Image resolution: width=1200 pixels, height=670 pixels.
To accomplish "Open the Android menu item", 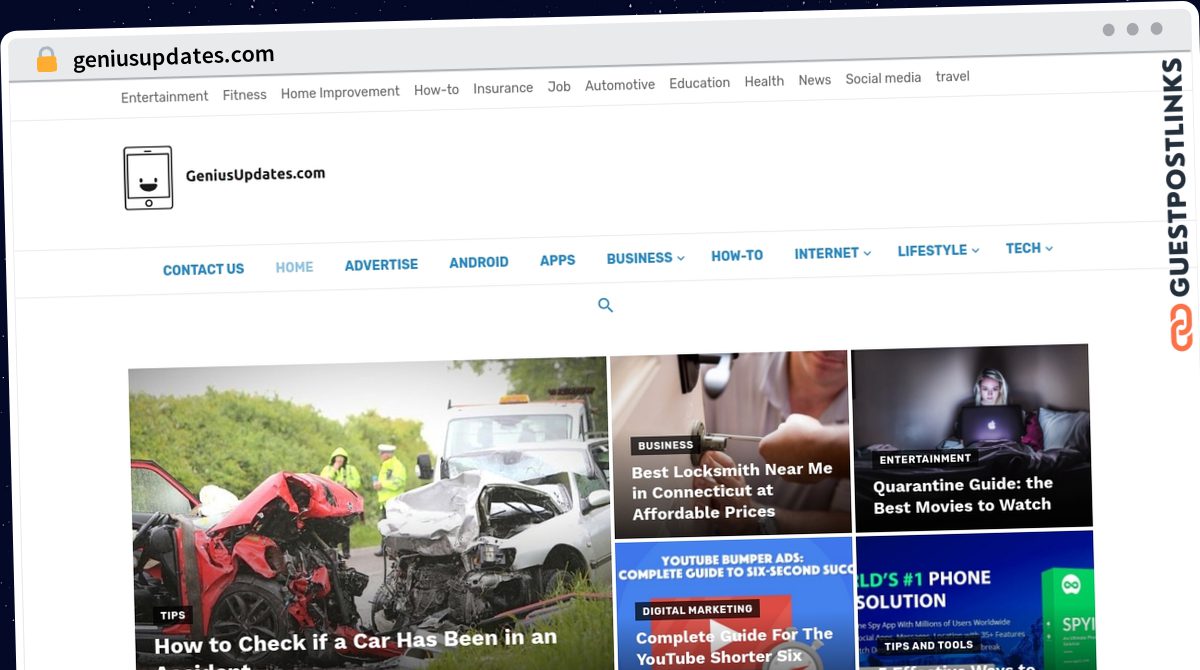I will tap(479, 262).
